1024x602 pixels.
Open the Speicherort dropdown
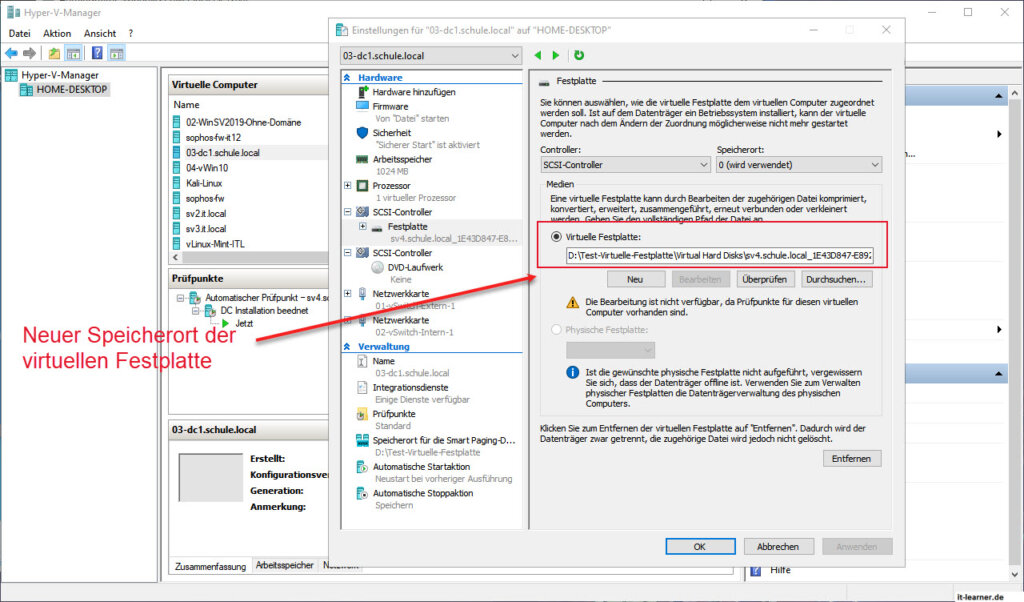click(x=799, y=165)
